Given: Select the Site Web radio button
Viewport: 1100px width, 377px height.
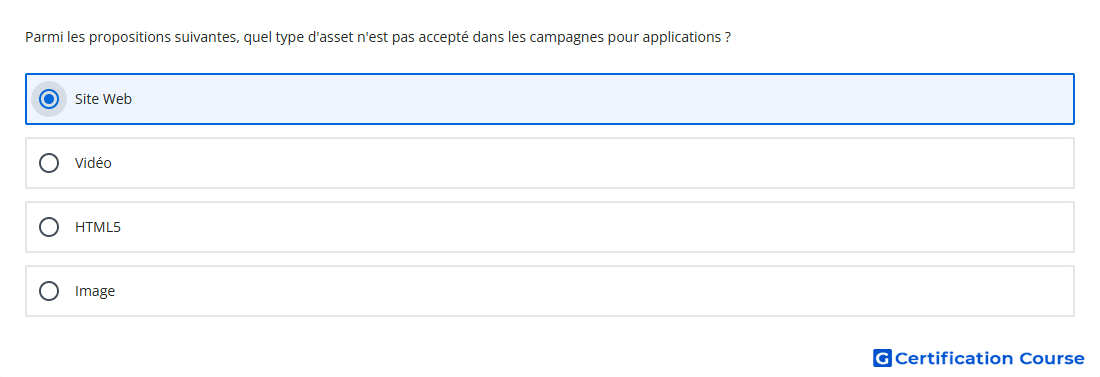Looking at the screenshot, I should pos(49,99).
